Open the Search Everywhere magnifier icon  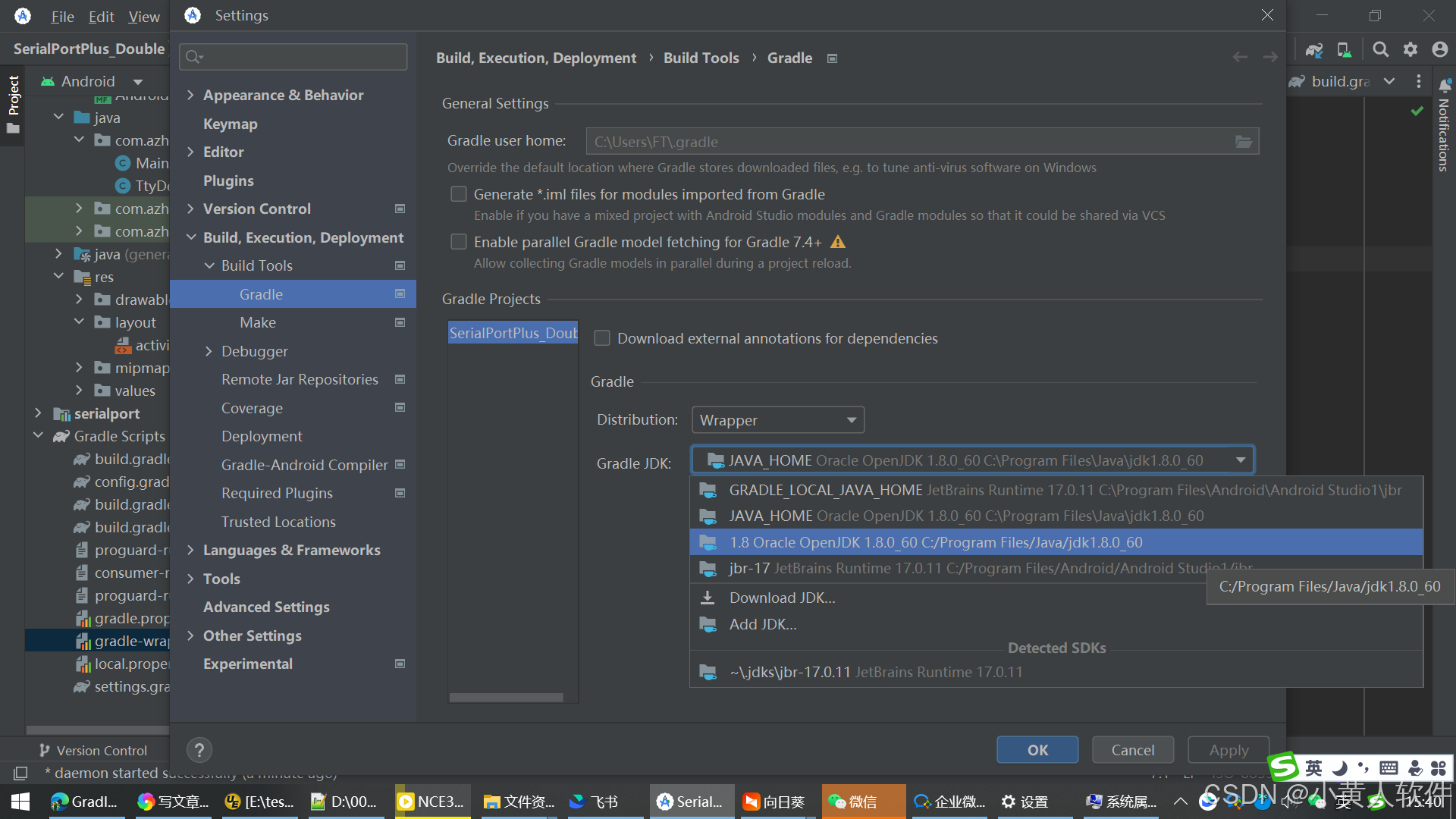click(1381, 50)
